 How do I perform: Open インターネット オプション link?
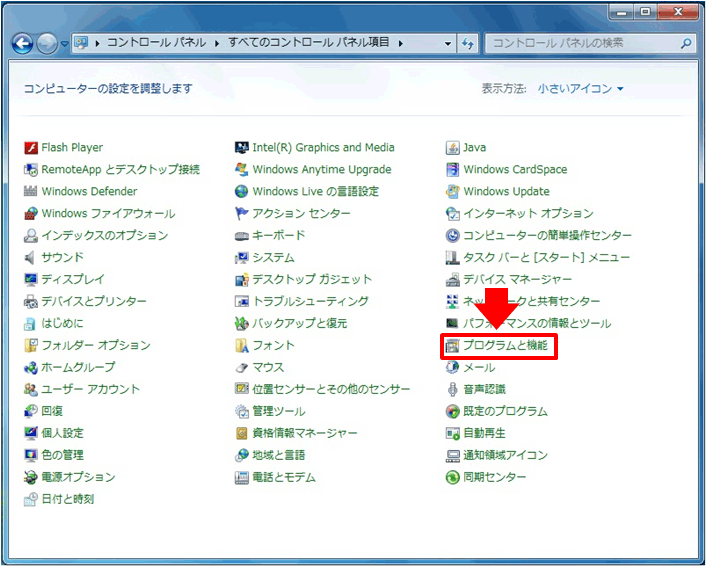click(528, 214)
